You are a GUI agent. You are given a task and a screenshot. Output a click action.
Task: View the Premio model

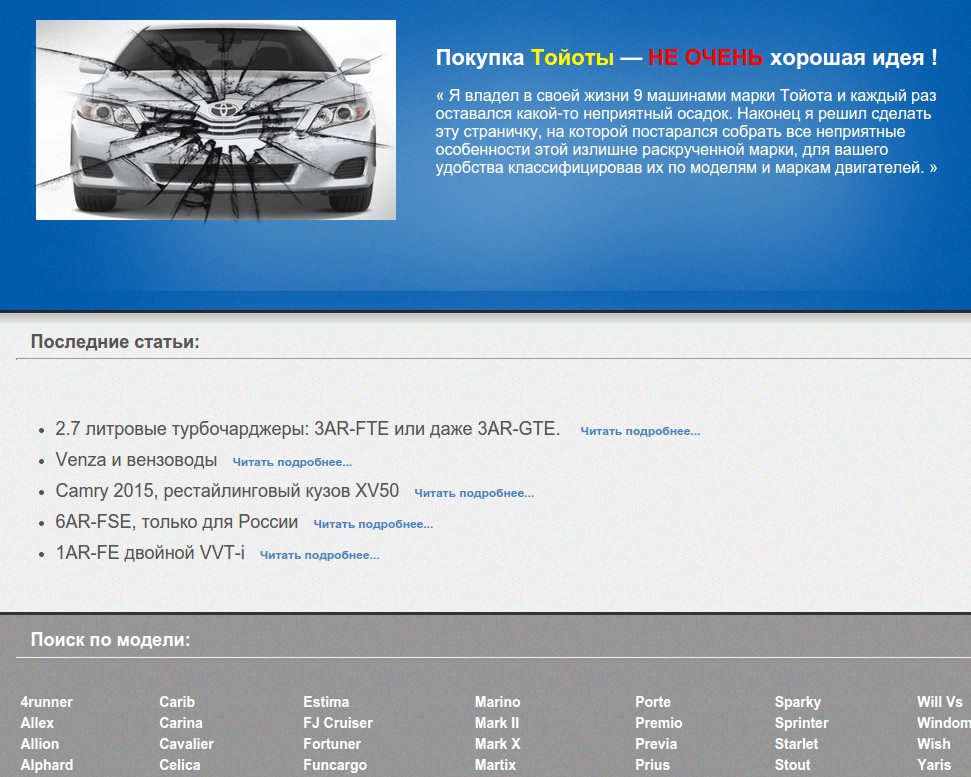point(658,723)
